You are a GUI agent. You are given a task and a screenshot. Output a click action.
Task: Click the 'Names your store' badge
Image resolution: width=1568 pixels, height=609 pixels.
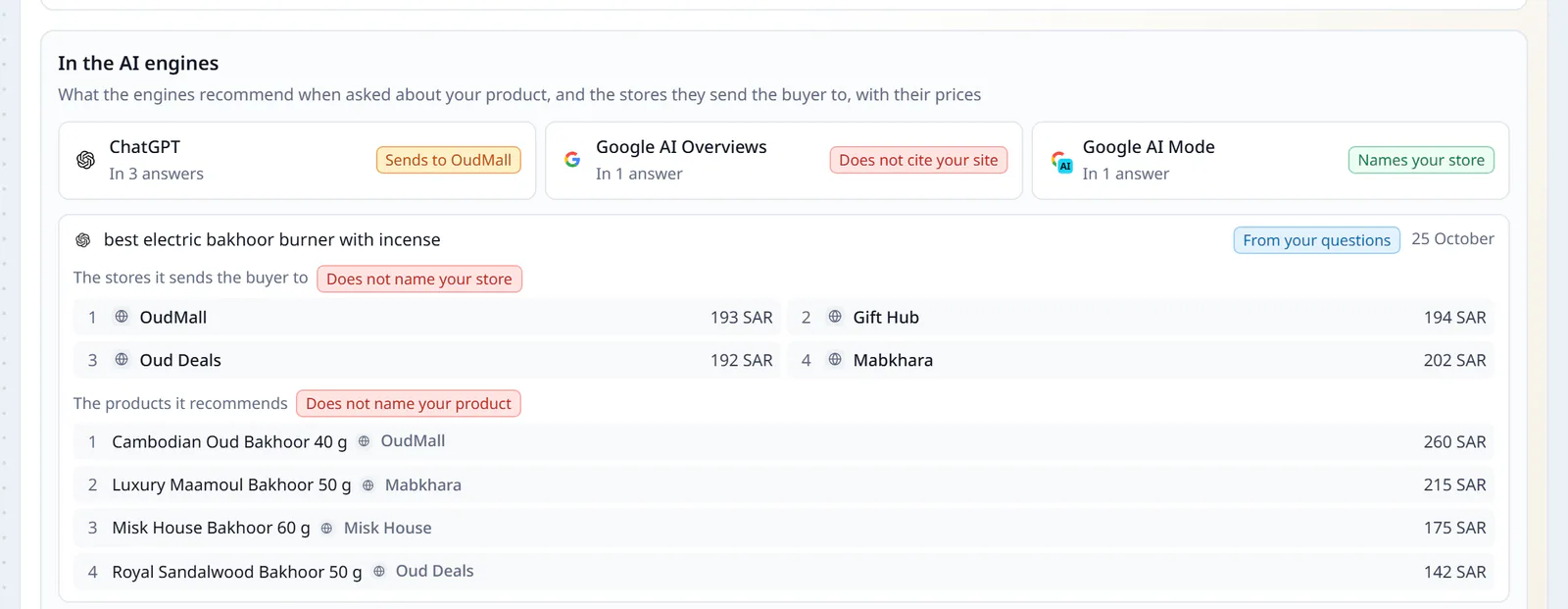(1421, 160)
